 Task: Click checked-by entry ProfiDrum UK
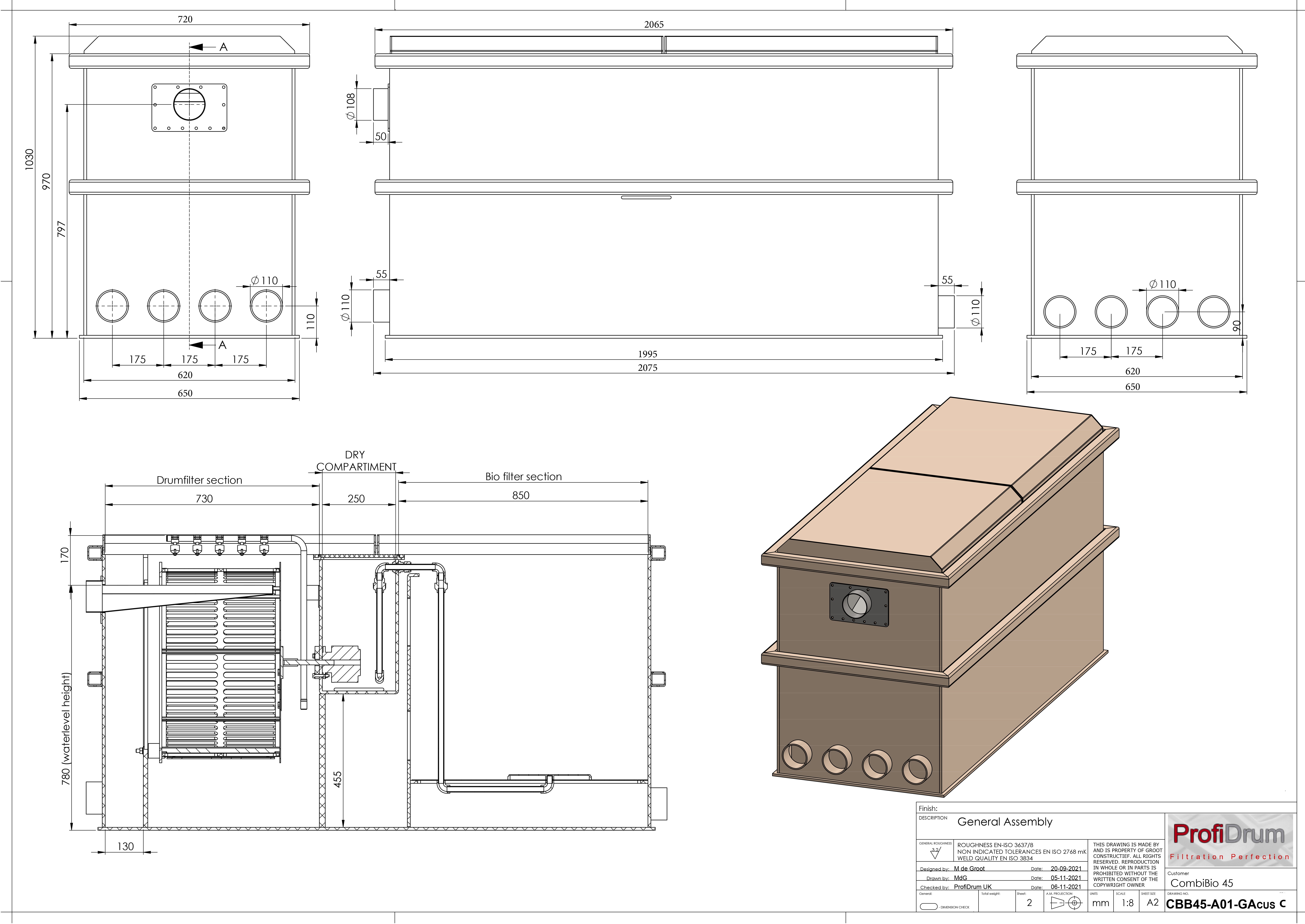(973, 887)
